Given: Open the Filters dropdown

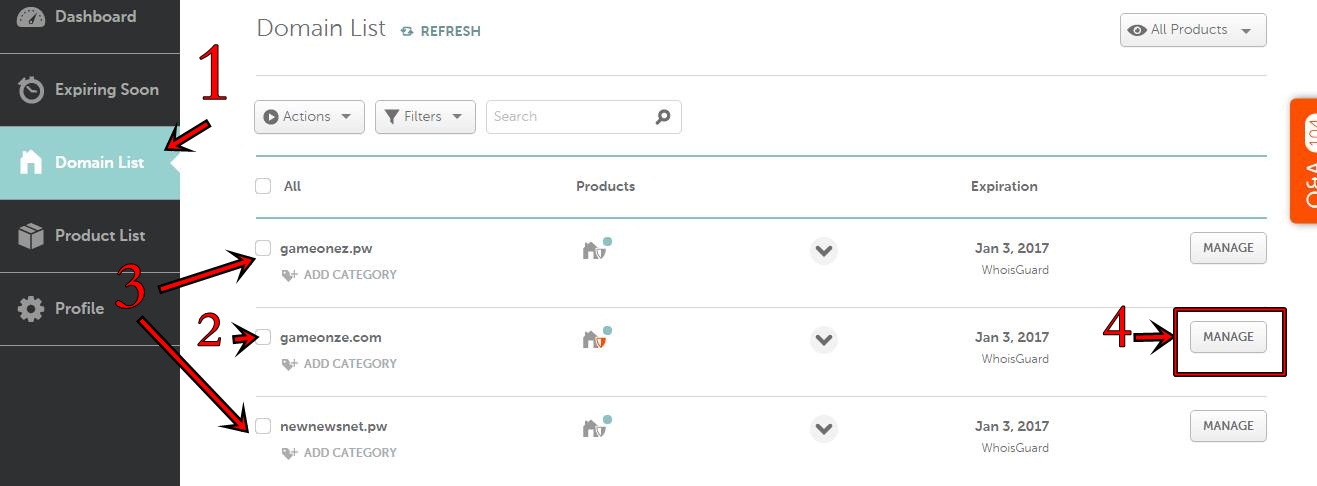Looking at the screenshot, I should pyautogui.click(x=425, y=117).
